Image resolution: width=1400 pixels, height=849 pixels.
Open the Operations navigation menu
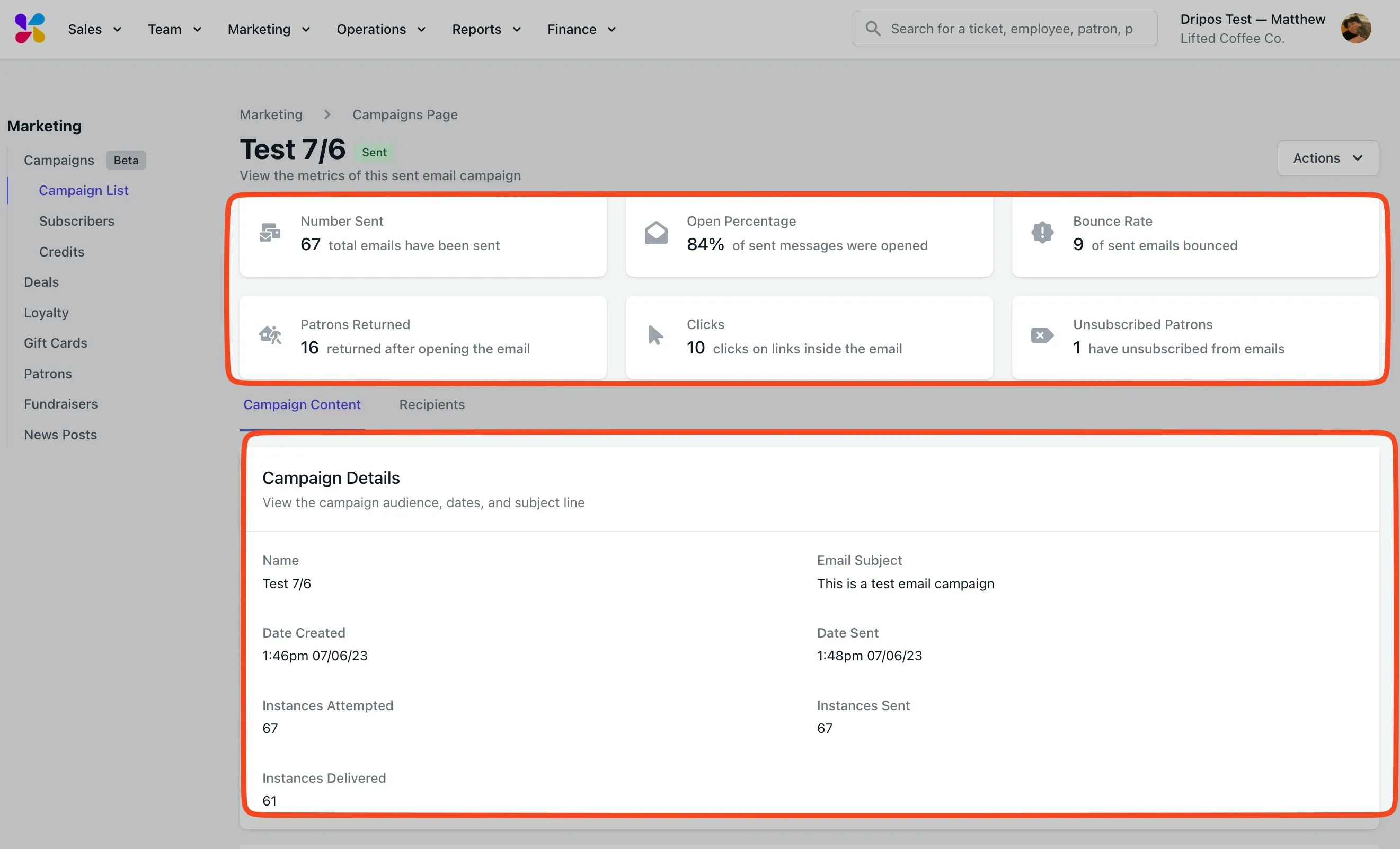(x=380, y=29)
